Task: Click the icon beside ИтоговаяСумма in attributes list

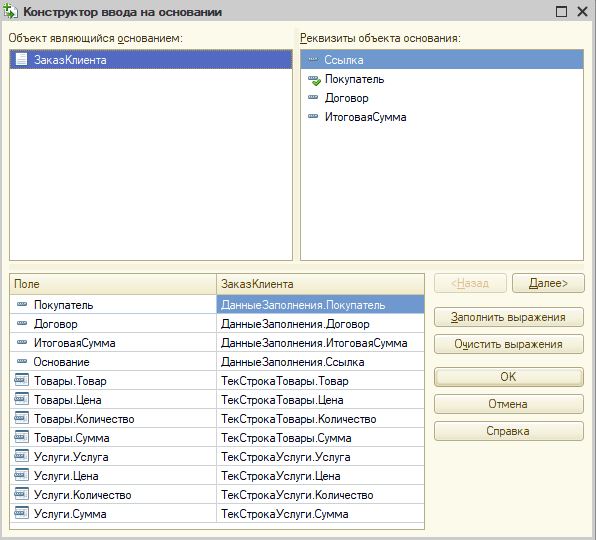Action: [x=313, y=117]
